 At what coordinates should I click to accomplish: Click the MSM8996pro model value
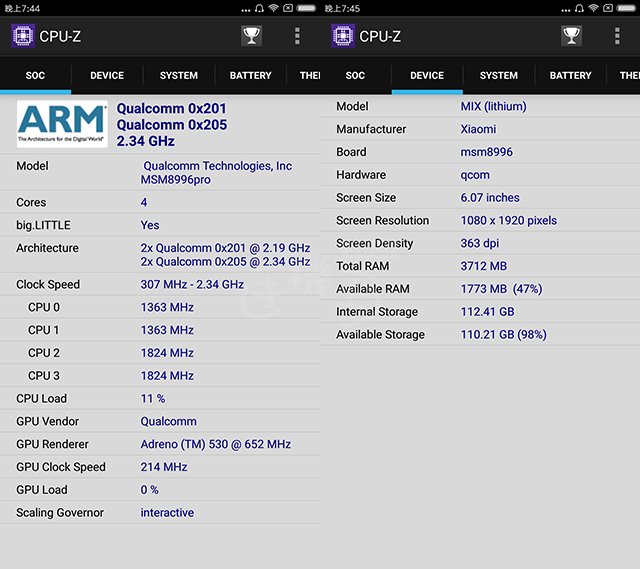tap(176, 180)
